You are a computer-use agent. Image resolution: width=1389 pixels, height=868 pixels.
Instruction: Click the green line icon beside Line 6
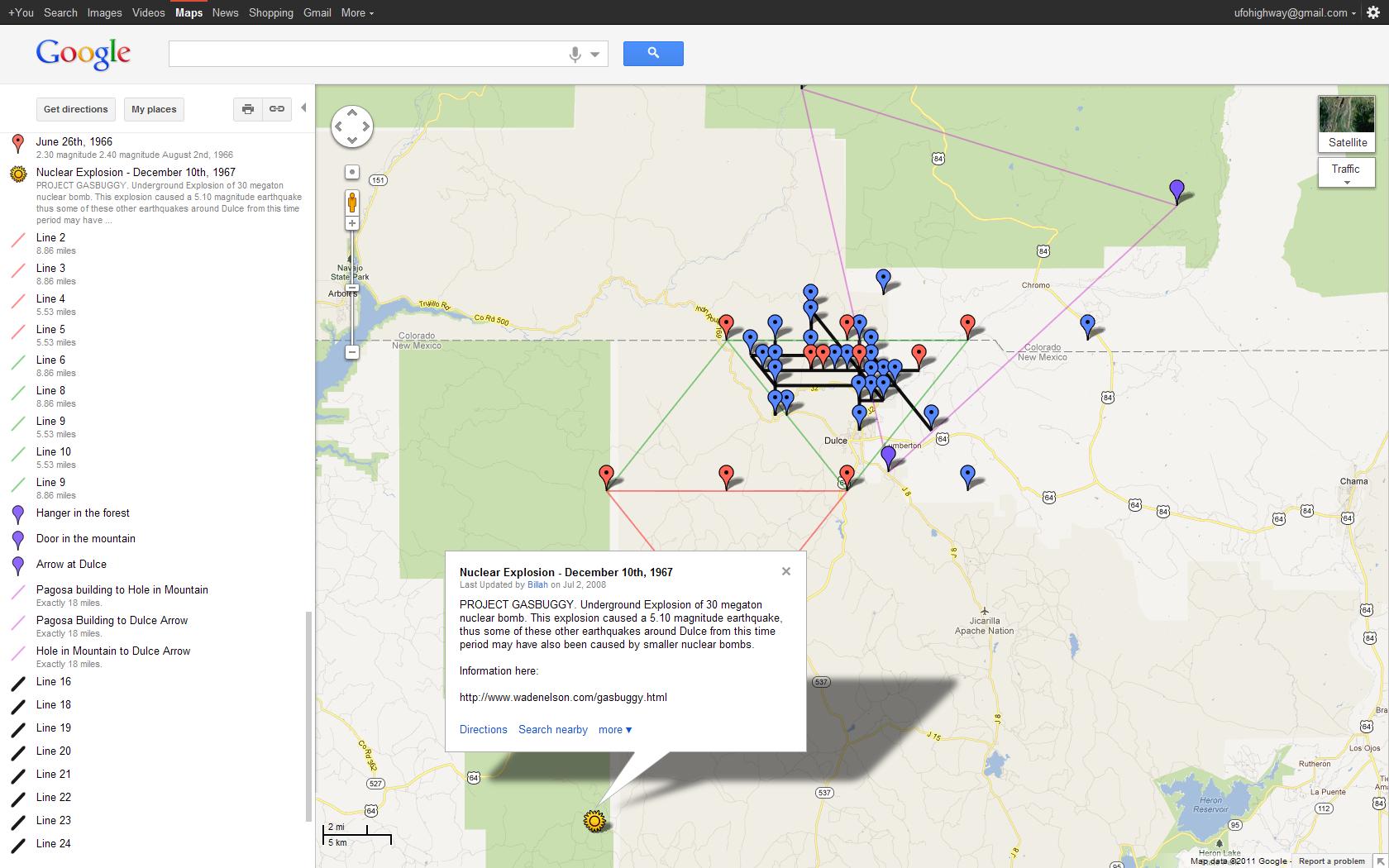(x=18, y=363)
